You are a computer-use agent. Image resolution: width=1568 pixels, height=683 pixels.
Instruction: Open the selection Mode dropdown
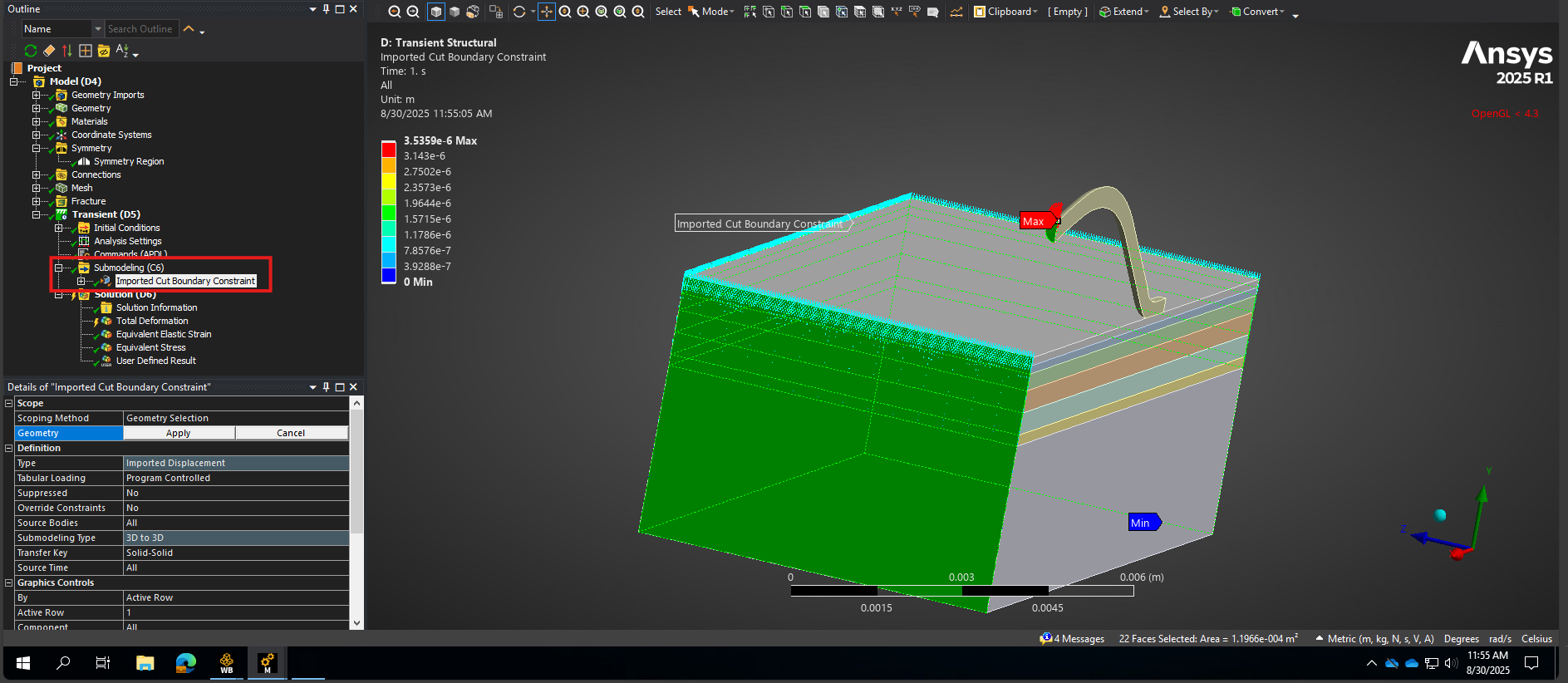(x=711, y=12)
